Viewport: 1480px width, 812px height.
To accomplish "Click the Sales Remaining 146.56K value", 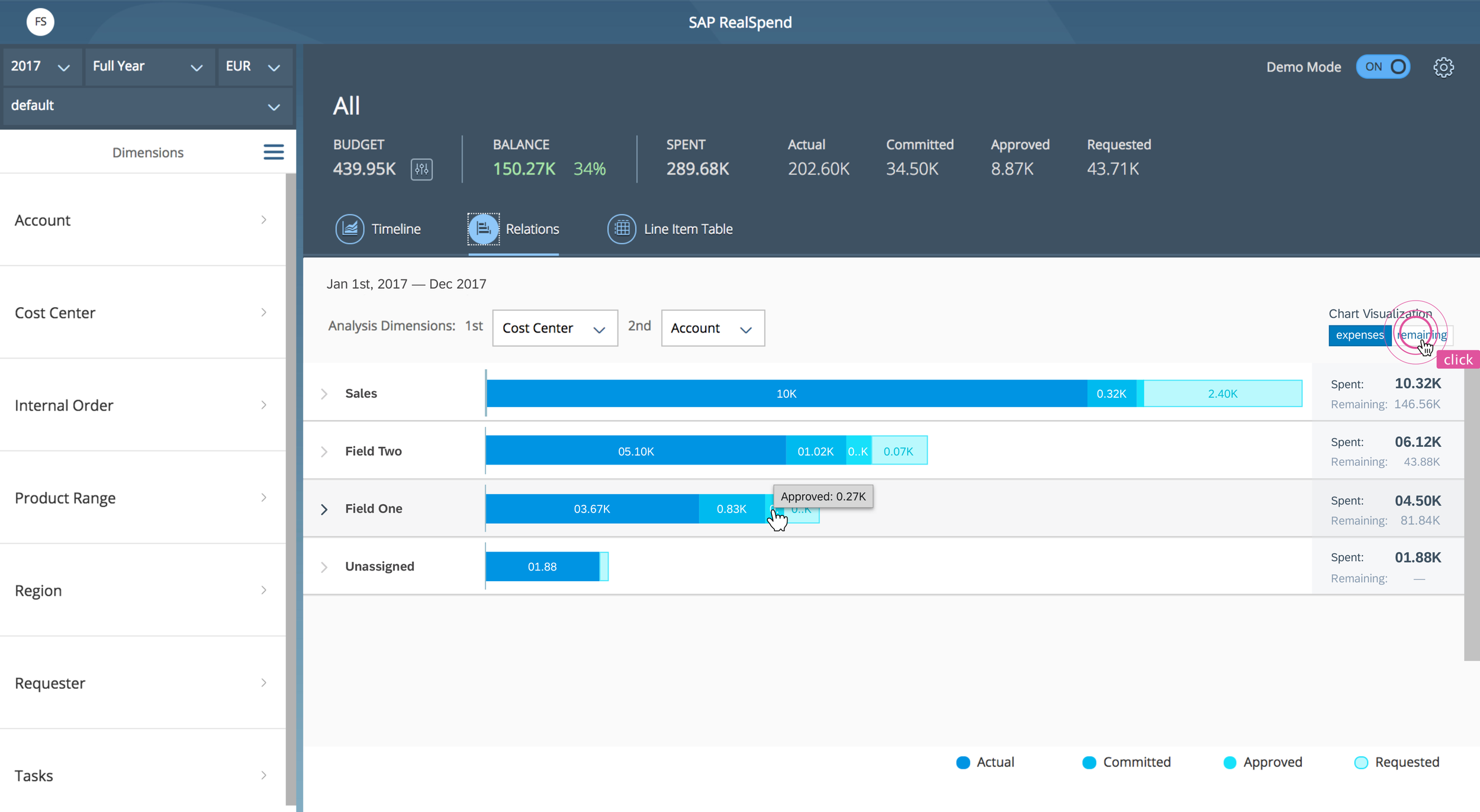I will click(1417, 404).
